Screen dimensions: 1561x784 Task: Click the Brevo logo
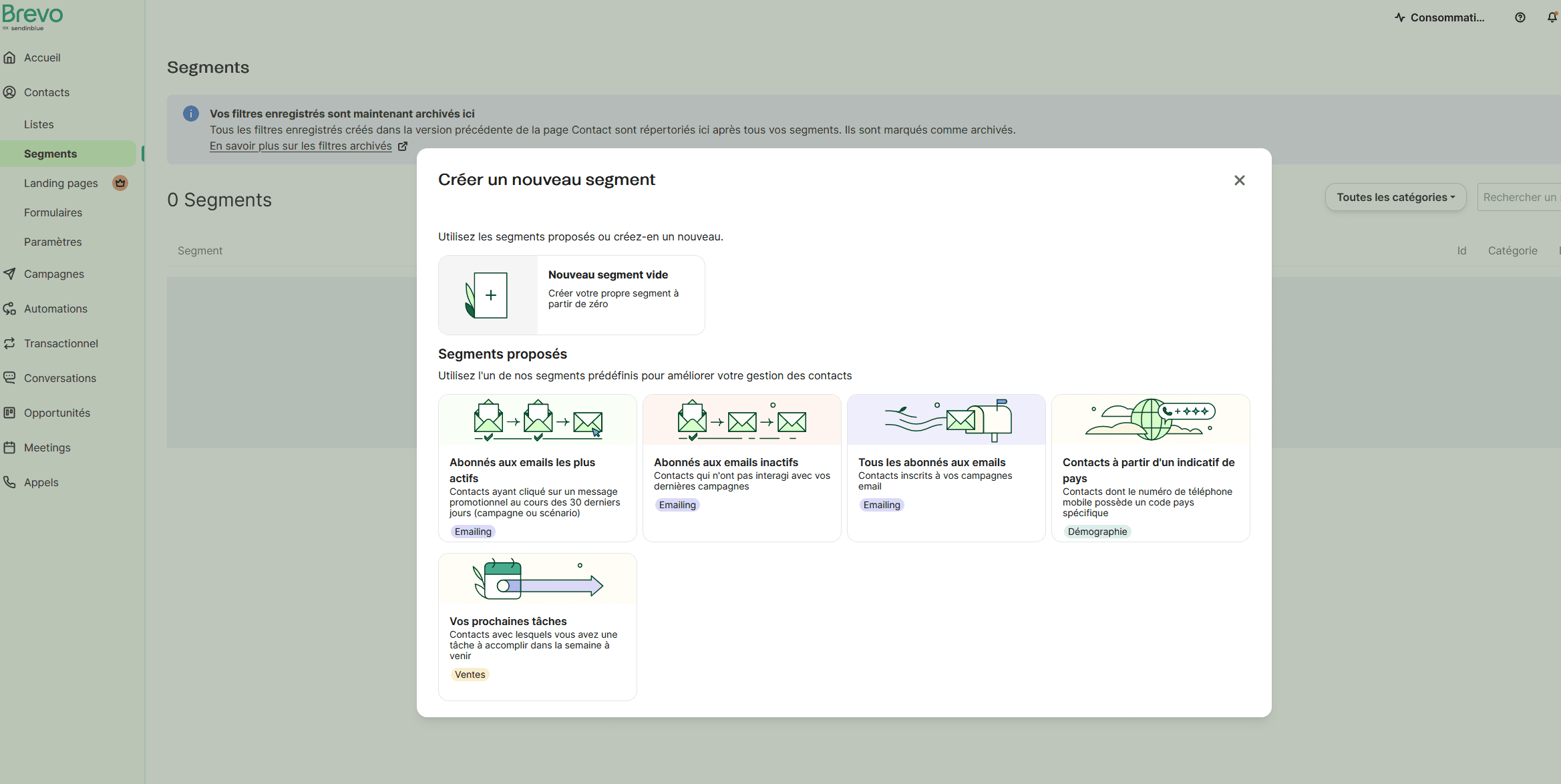33,16
